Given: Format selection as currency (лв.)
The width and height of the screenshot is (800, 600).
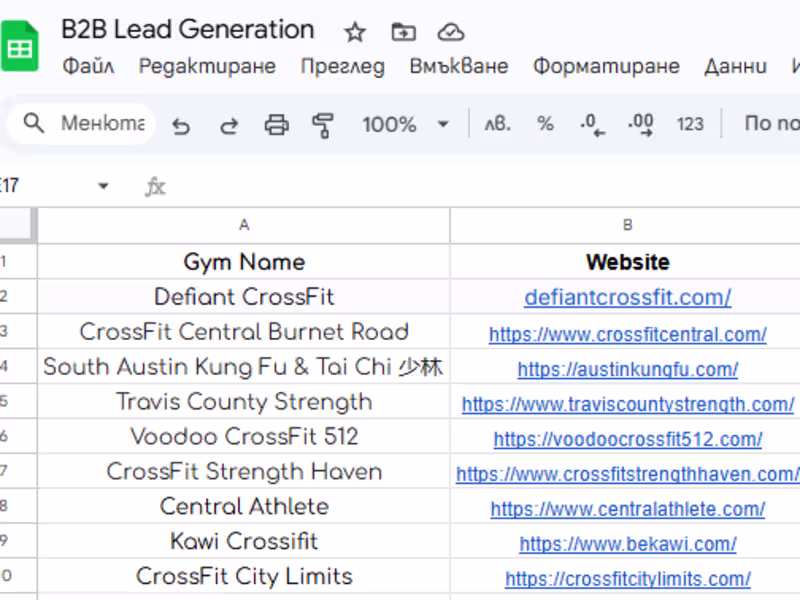Looking at the screenshot, I should [497, 123].
